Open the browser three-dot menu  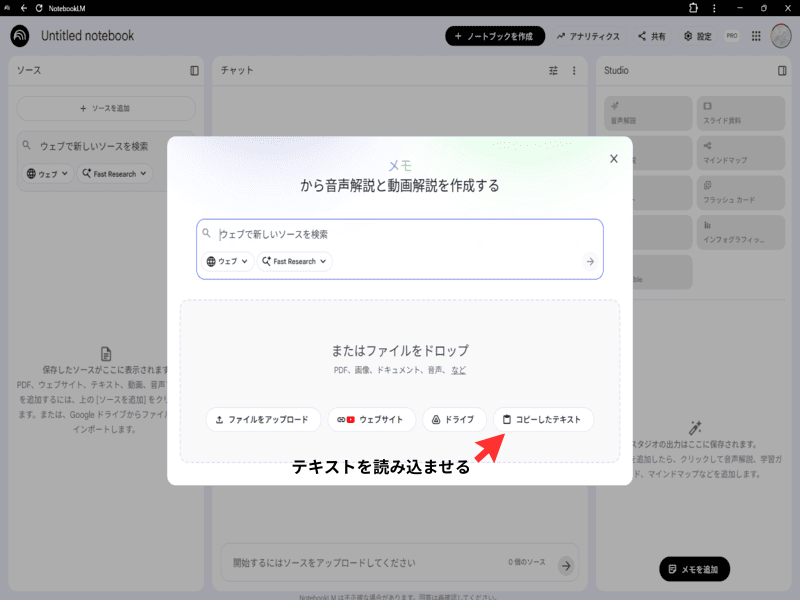pos(714,8)
